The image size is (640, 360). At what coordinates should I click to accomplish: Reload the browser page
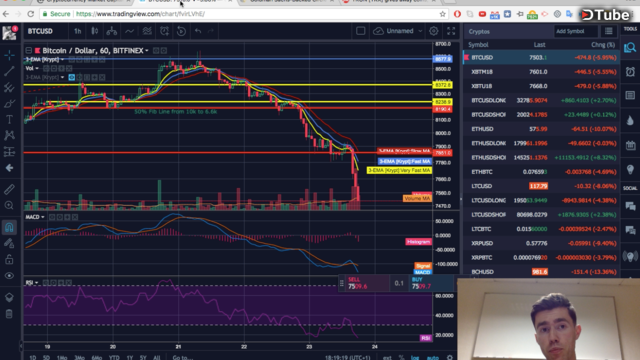click(x=31, y=14)
